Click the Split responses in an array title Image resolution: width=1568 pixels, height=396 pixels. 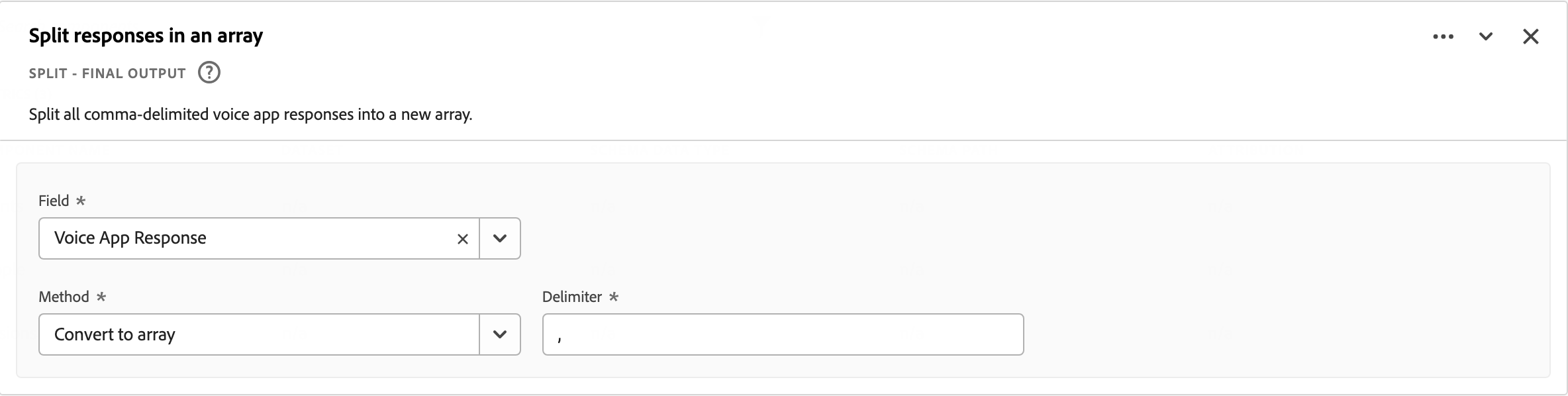point(146,36)
